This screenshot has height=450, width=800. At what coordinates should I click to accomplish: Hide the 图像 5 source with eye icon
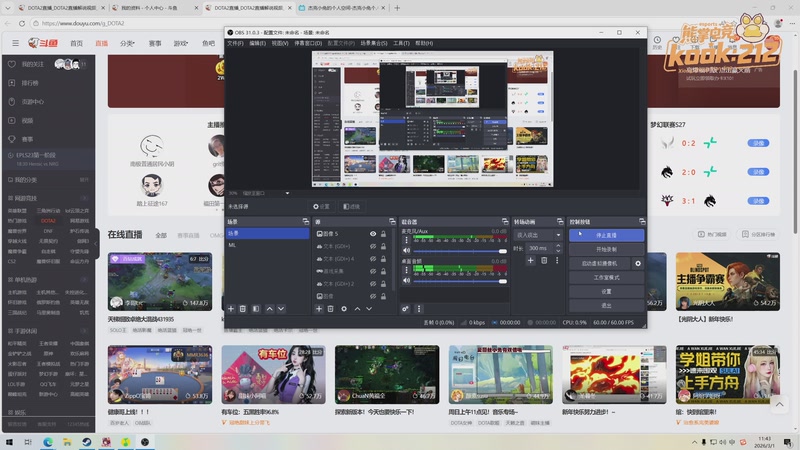[x=373, y=234]
